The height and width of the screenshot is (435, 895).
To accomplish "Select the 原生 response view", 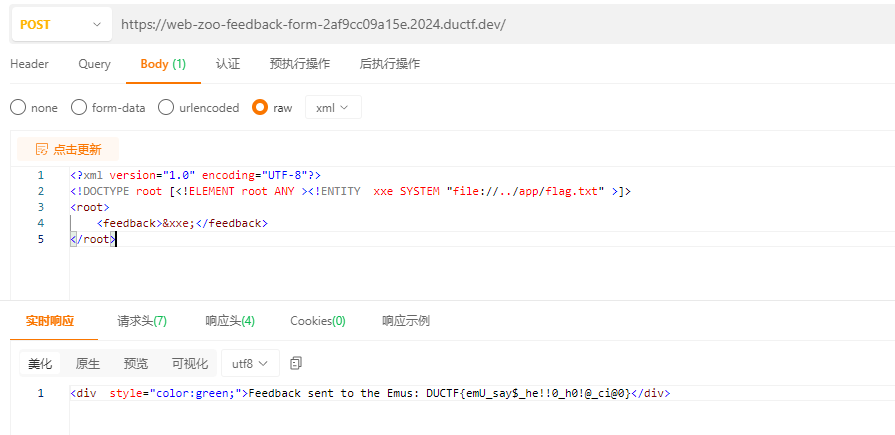I will [87, 364].
